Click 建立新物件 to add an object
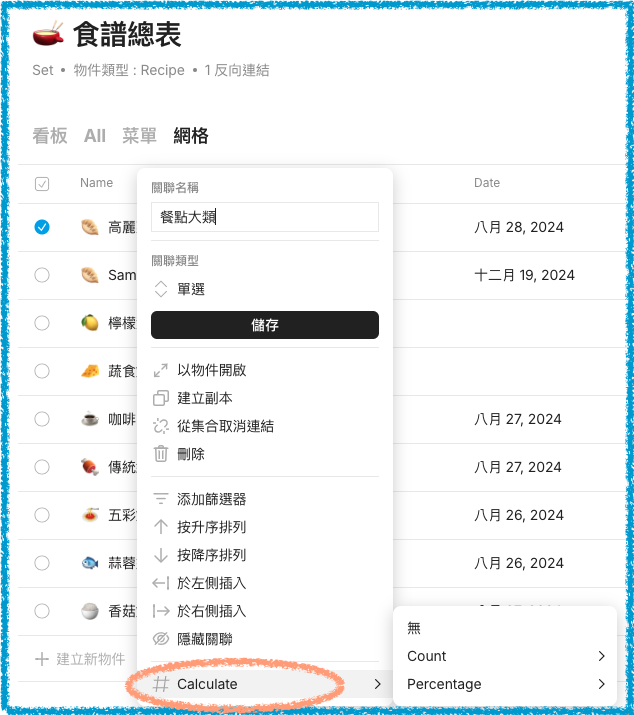Viewport: 634px width, 715px height. pyautogui.click(x=80, y=659)
